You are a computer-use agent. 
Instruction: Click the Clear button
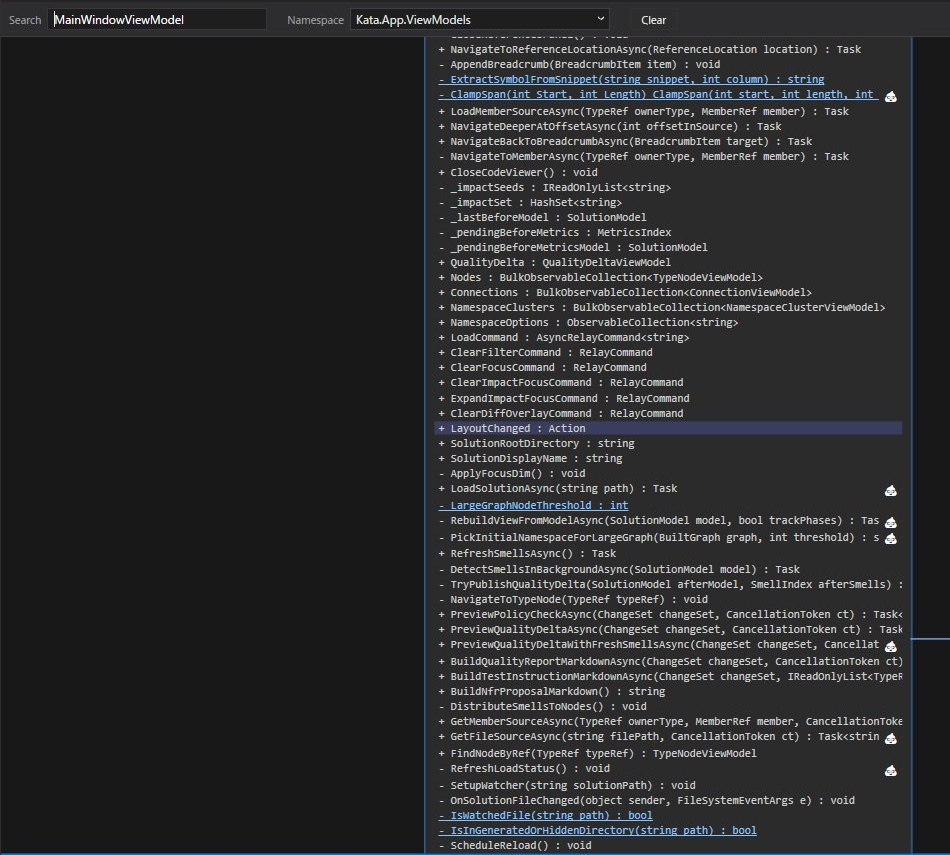click(x=653, y=20)
